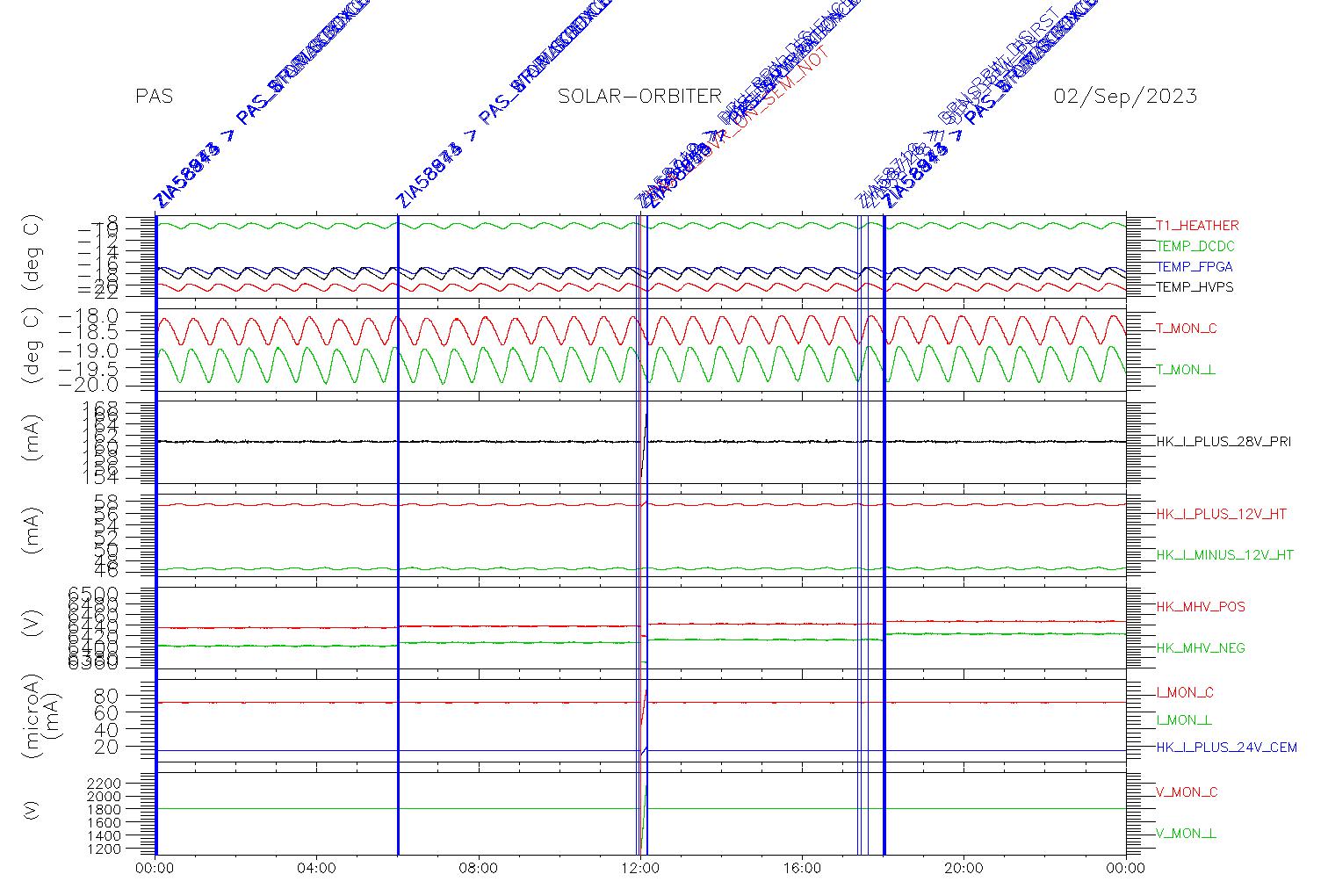Screen dimensions: 1328x896
Task: Click the SOLAR-ORBITER title text
Action: pyautogui.click(x=640, y=97)
